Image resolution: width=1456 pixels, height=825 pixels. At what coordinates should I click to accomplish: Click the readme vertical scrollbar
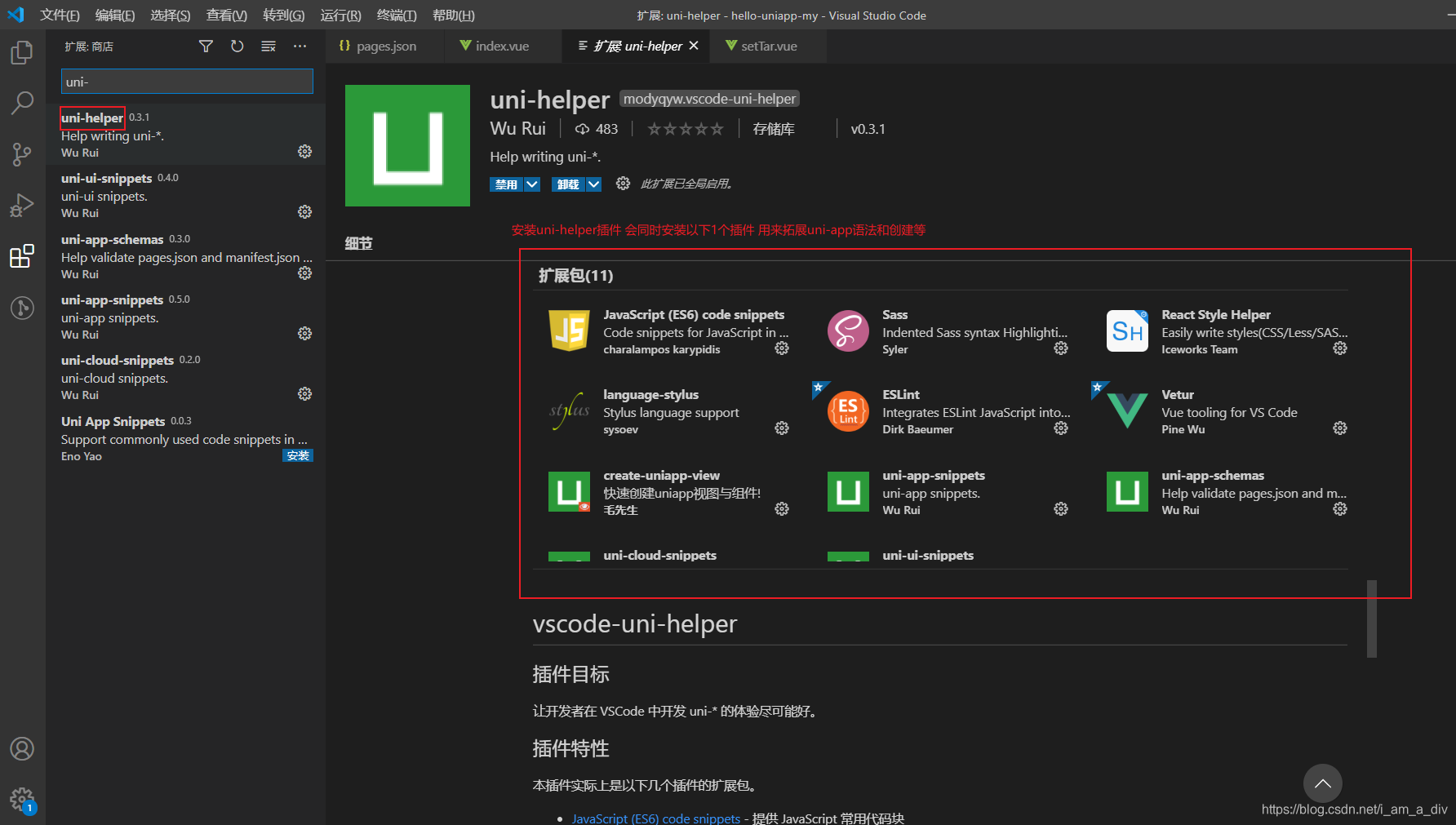click(x=1372, y=619)
